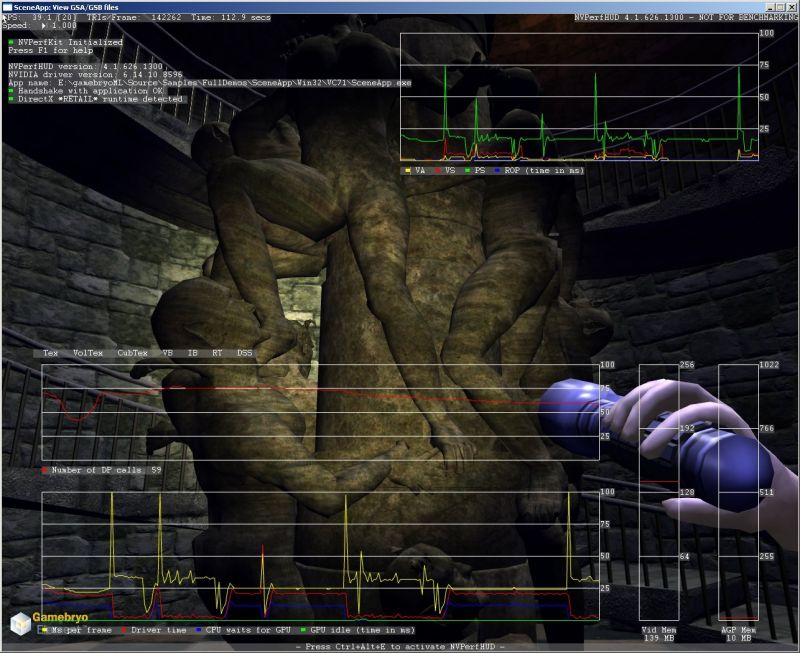Click the VA/VS/PS/ROP timing graph
800x653 pixels.
pyautogui.click(x=579, y=97)
